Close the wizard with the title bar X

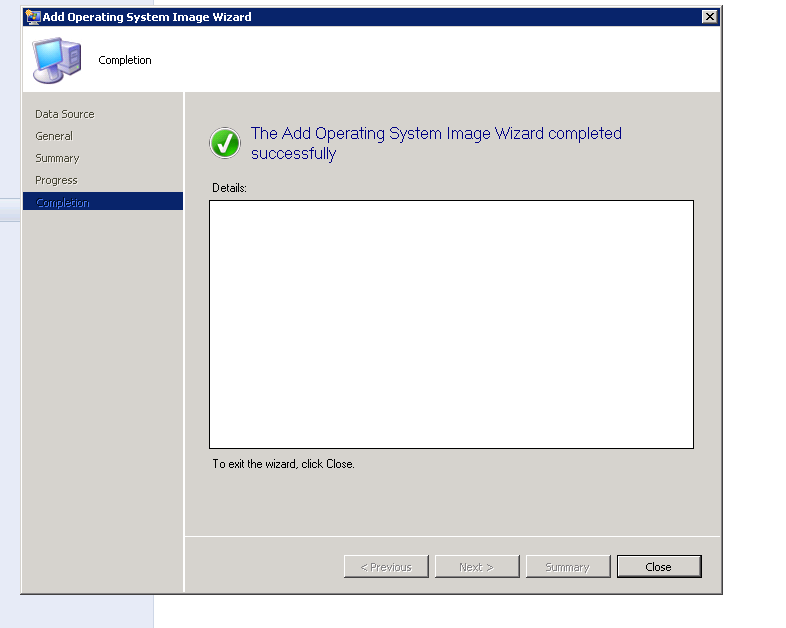709,17
